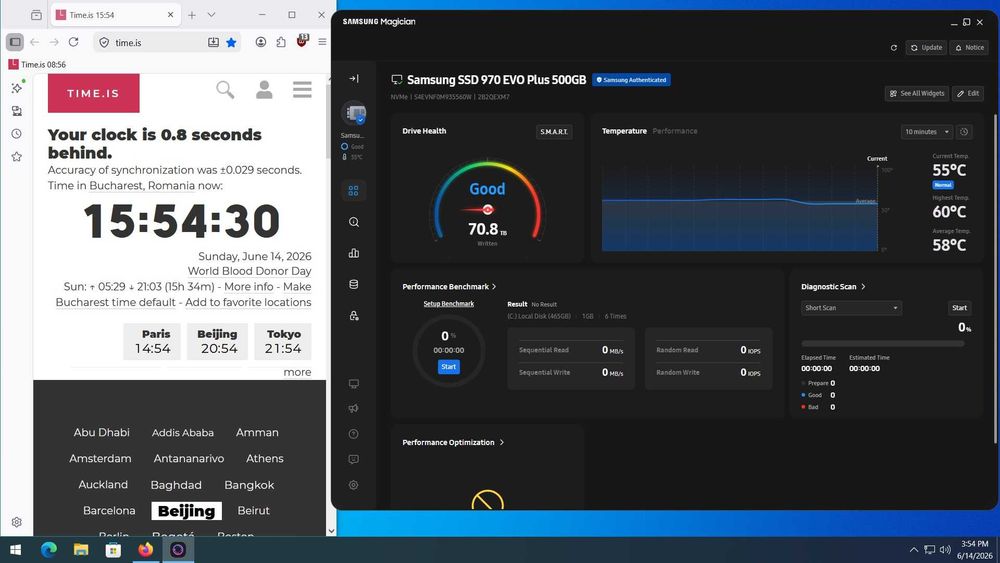Click the Notice button in Magician
The height and width of the screenshot is (563, 1000).
(969, 48)
